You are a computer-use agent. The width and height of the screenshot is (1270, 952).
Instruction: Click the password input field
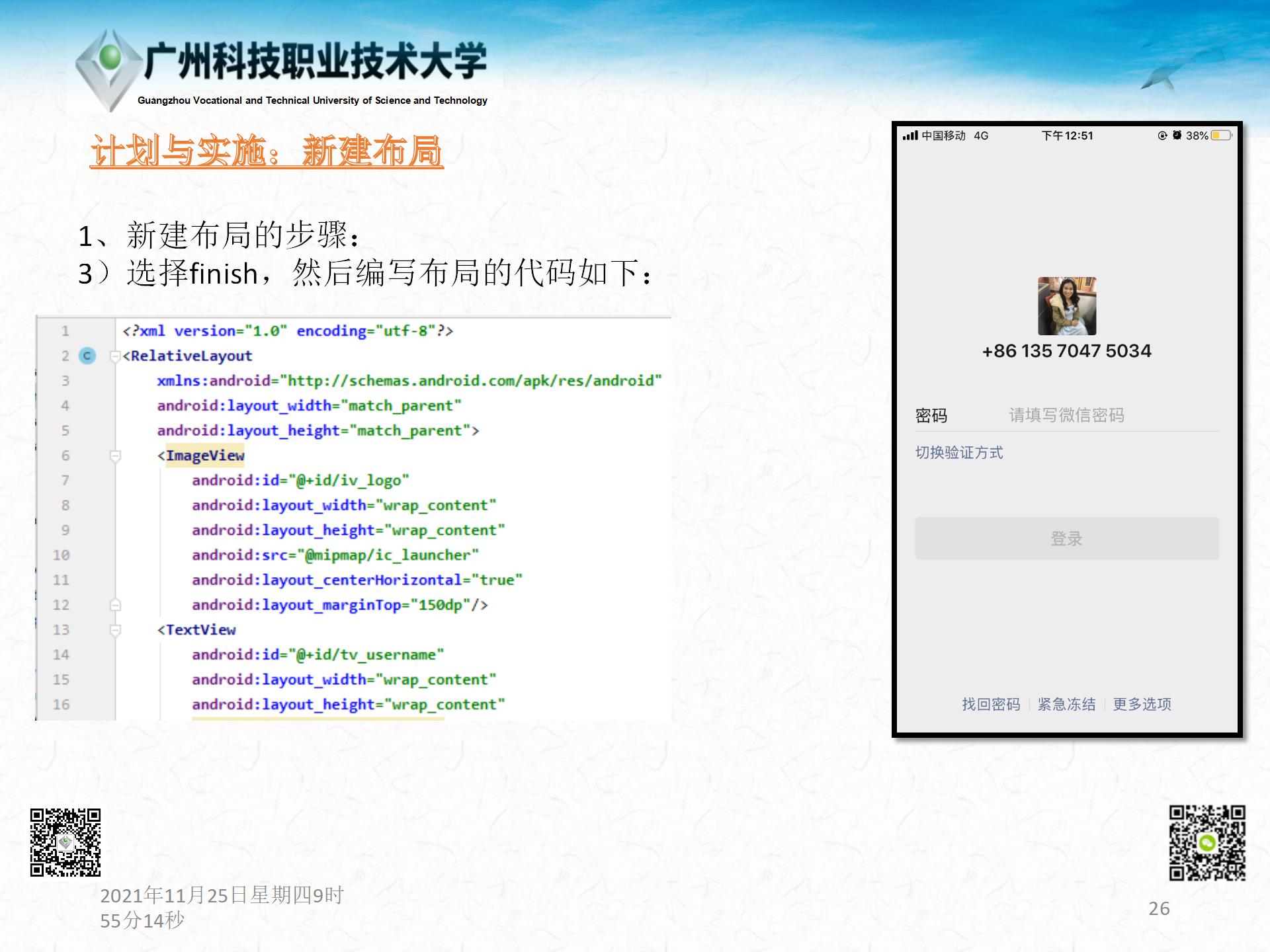pyautogui.click(x=1066, y=415)
